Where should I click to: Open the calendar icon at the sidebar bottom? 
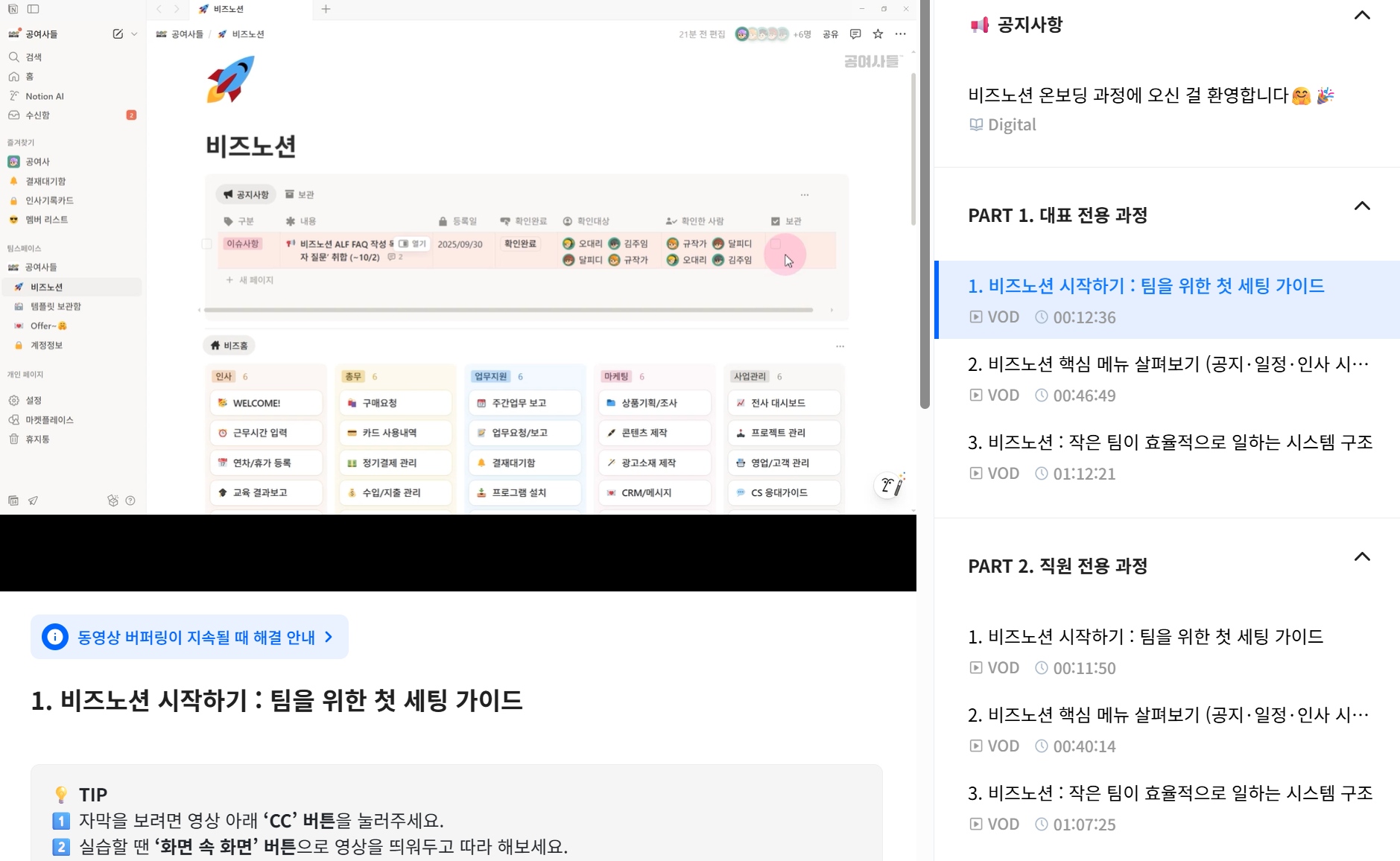13,501
